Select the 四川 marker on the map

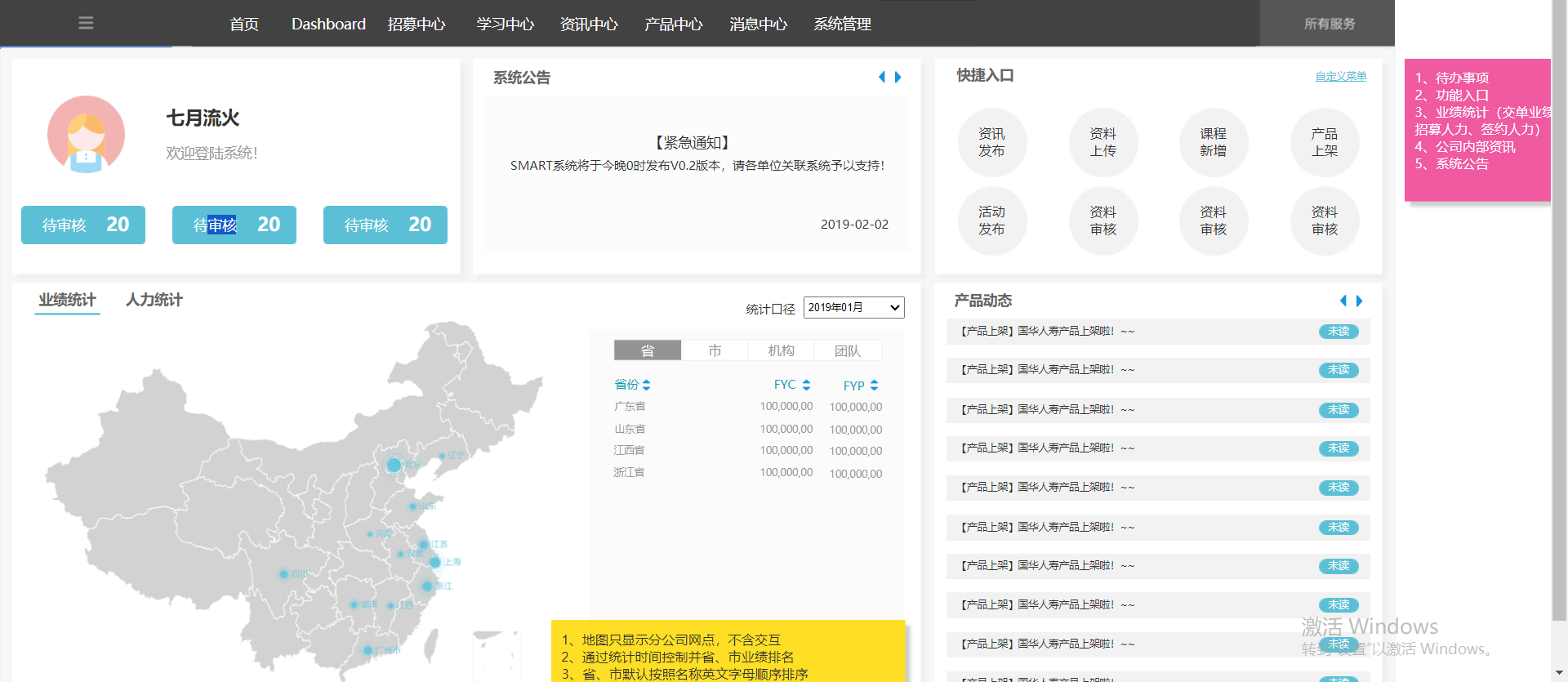pos(283,574)
